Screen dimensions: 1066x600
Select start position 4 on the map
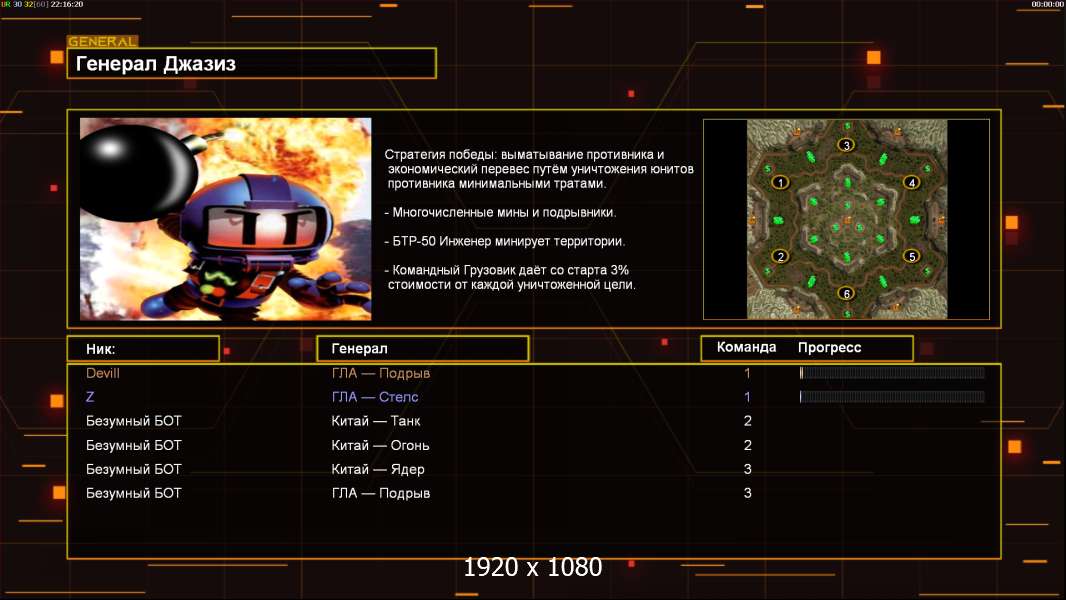[912, 182]
